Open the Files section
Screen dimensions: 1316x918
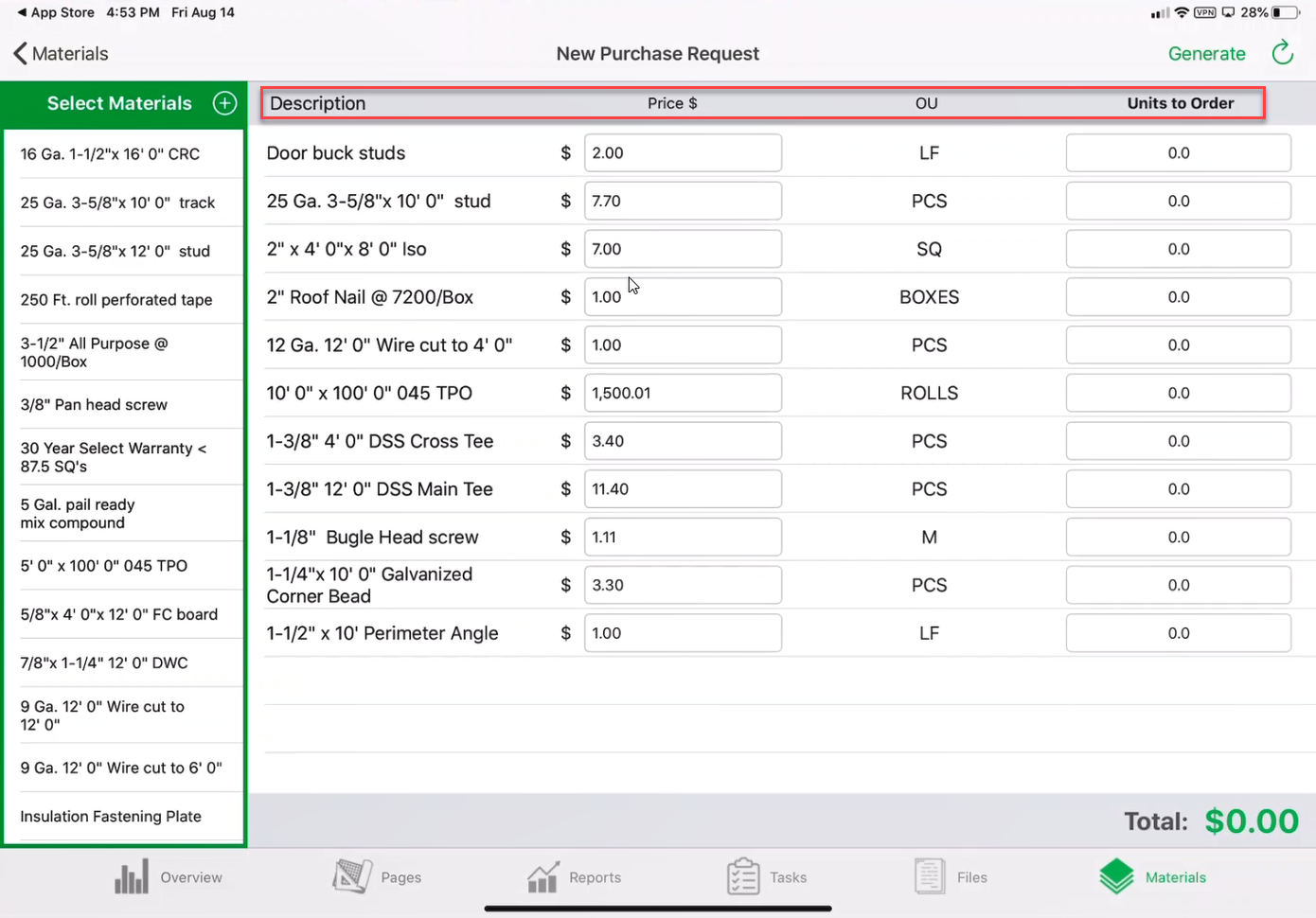951,877
